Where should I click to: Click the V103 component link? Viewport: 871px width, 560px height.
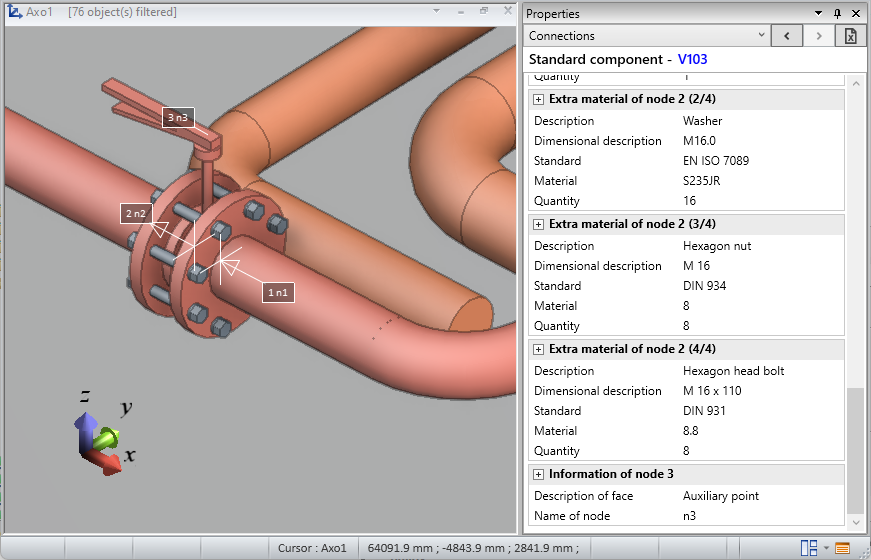coord(692,59)
